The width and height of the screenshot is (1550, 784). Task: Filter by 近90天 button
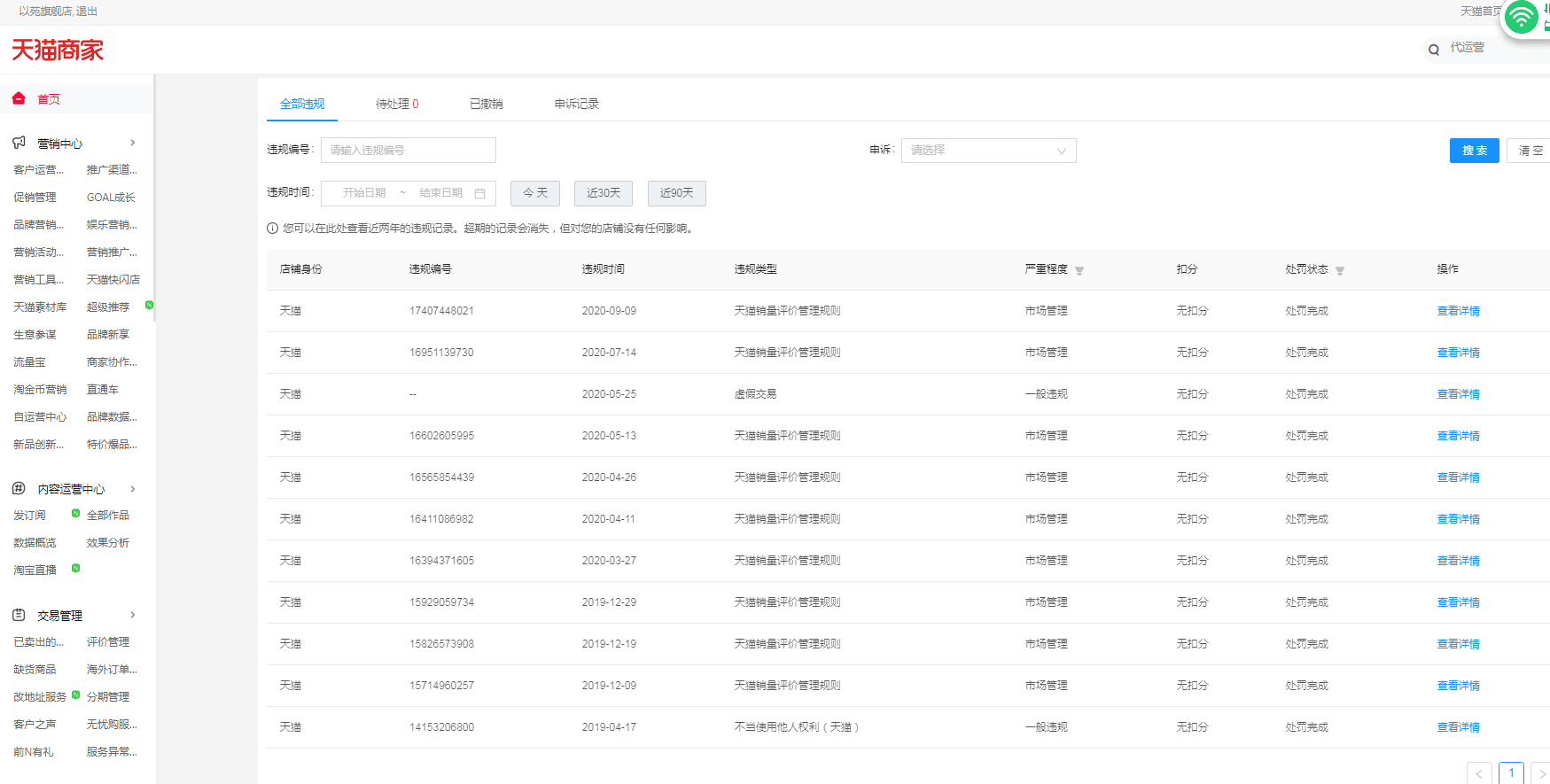click(677, 193)
